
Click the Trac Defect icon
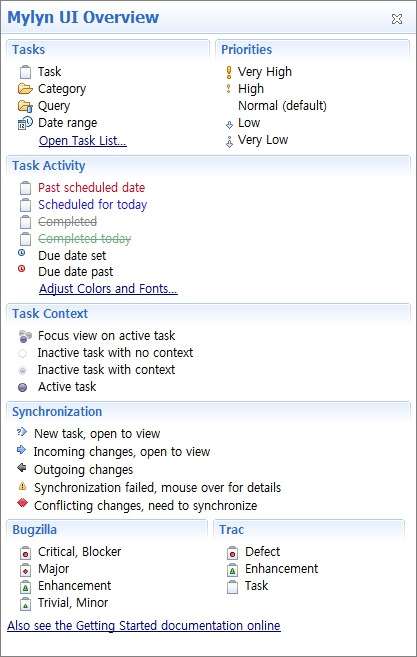(x=232, y=553)
